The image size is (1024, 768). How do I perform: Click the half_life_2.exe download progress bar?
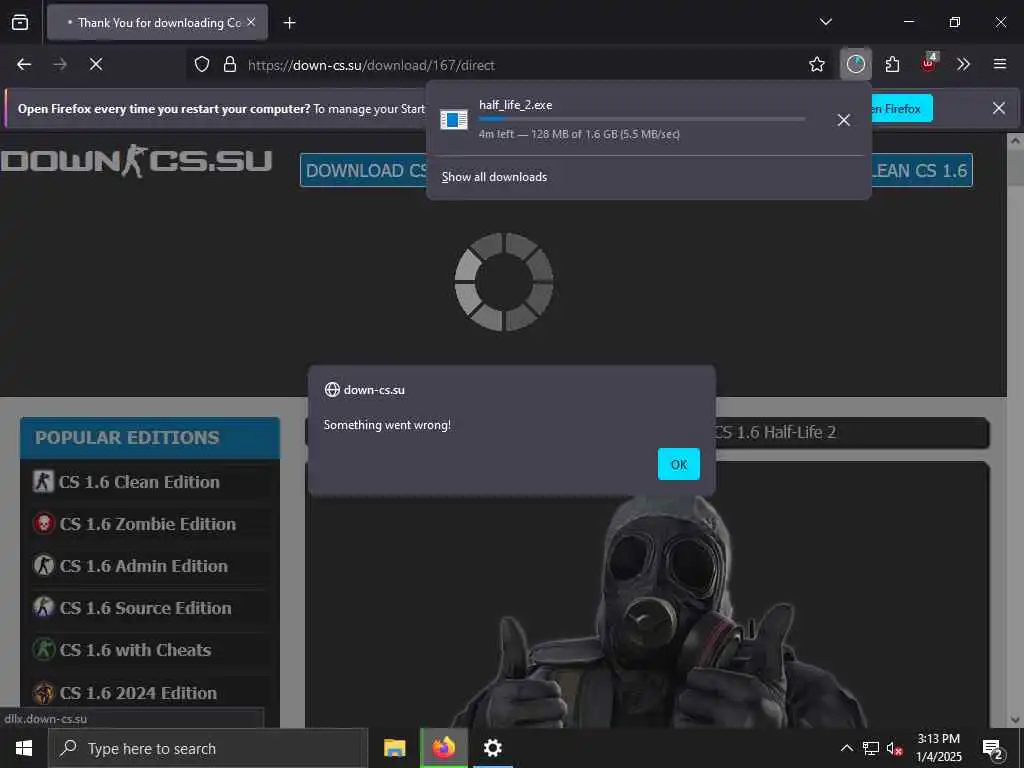tap(642, 119)
